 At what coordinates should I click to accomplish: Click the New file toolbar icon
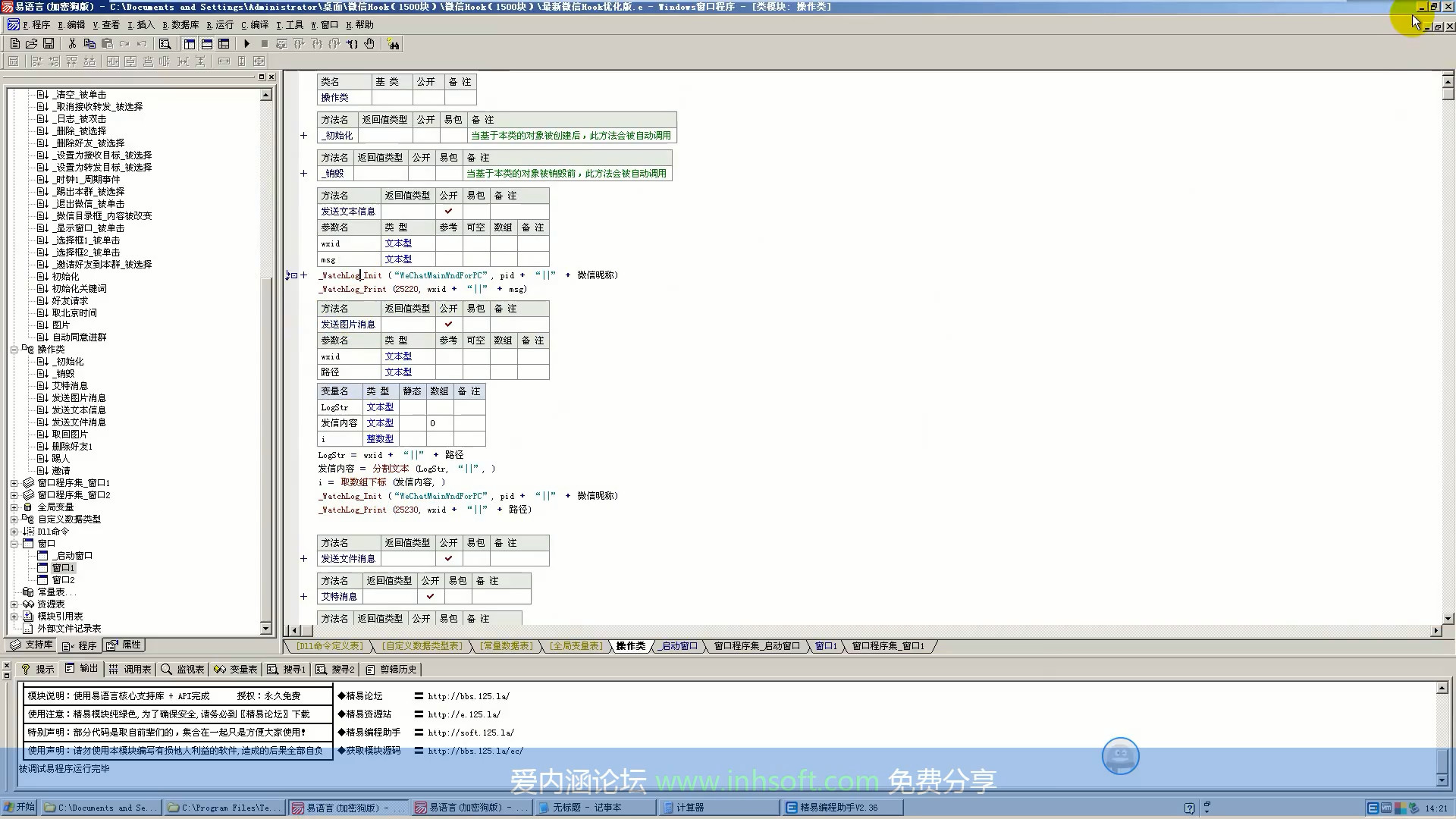14,44
